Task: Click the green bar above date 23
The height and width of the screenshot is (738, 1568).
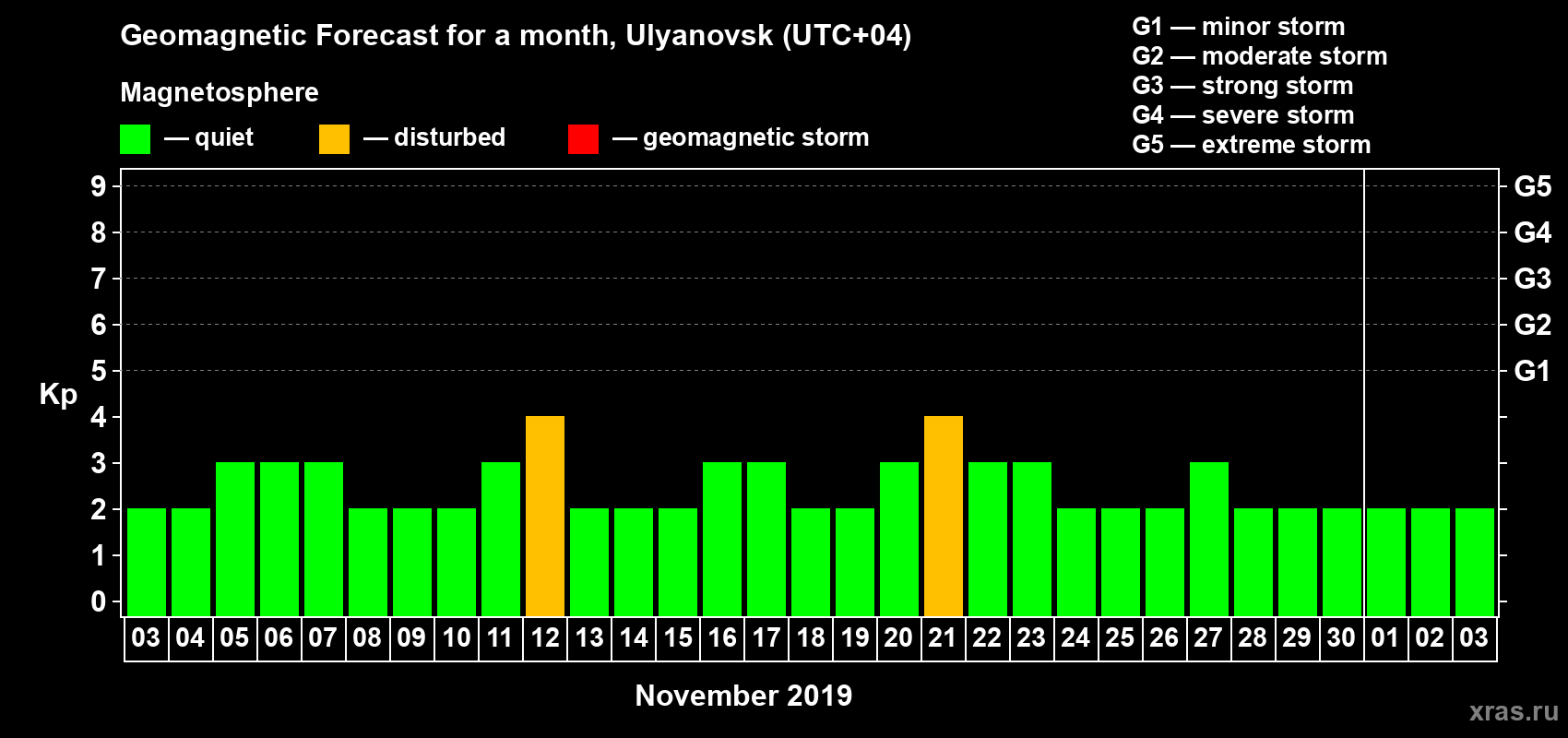Action: [x=1032, y=539]
